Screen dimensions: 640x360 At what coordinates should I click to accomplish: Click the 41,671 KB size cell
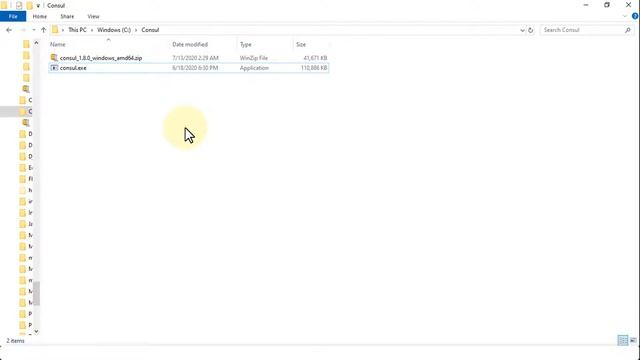coord(315,58)
